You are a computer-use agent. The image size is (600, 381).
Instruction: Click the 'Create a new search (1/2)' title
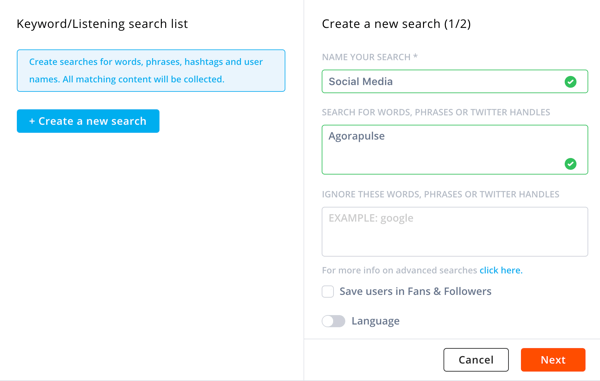tap(396, 24)
